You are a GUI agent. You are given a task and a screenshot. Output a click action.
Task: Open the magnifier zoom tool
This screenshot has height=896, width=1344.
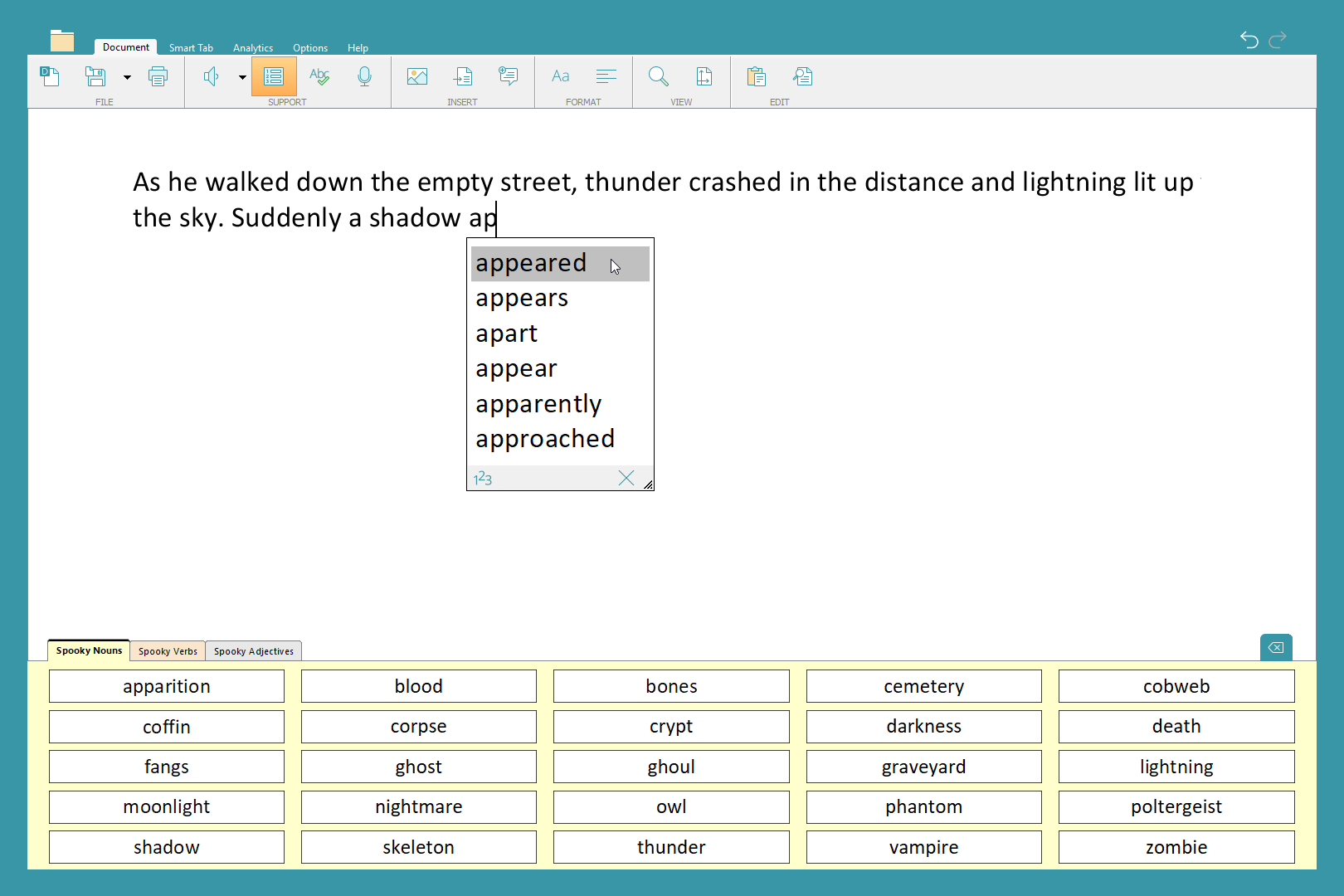(x=659, y=77)
